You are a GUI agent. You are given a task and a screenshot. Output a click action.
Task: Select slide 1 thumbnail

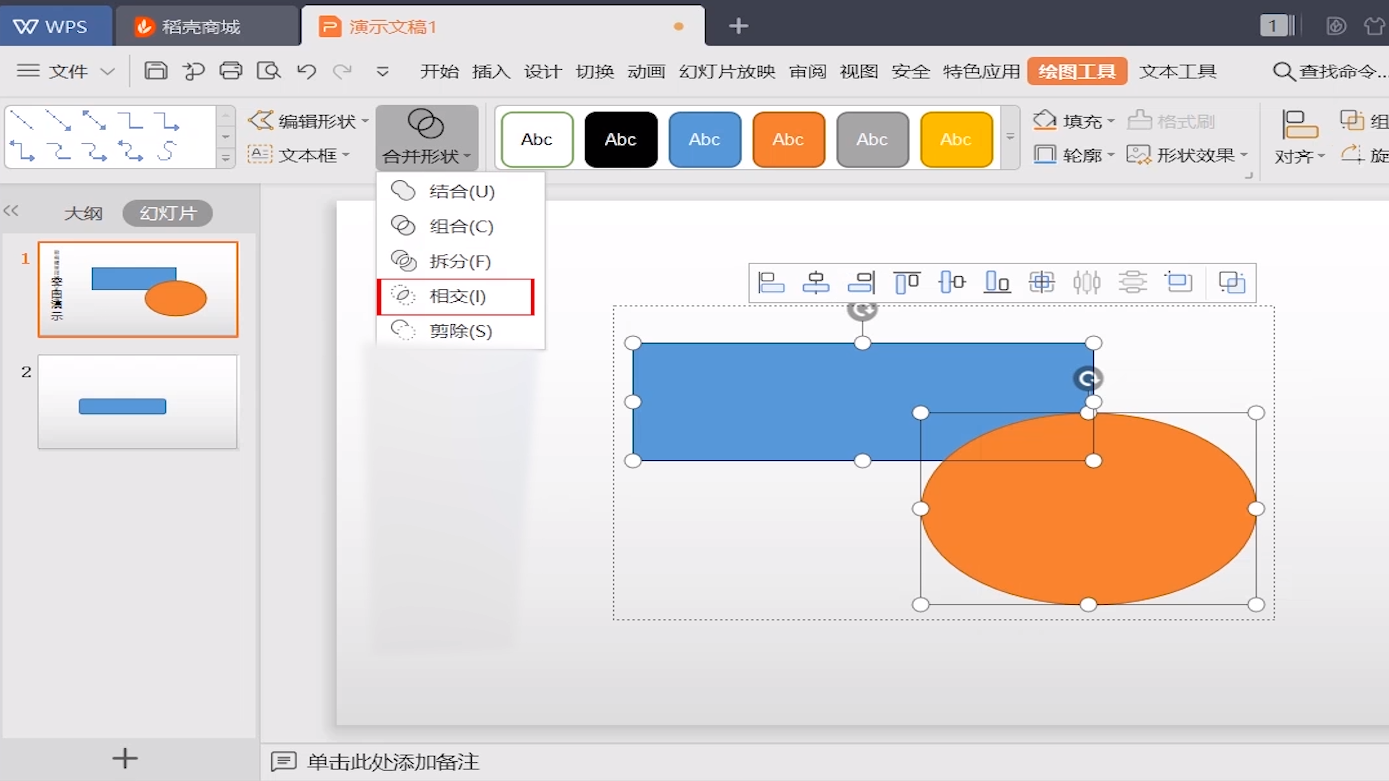(x=138, y=289)
